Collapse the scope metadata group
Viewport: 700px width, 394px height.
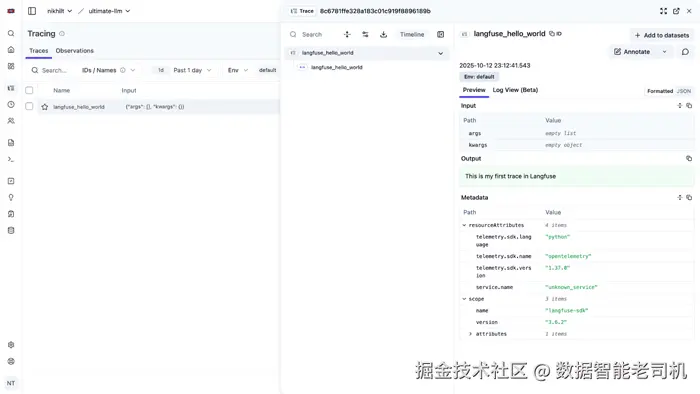(464, 299)
